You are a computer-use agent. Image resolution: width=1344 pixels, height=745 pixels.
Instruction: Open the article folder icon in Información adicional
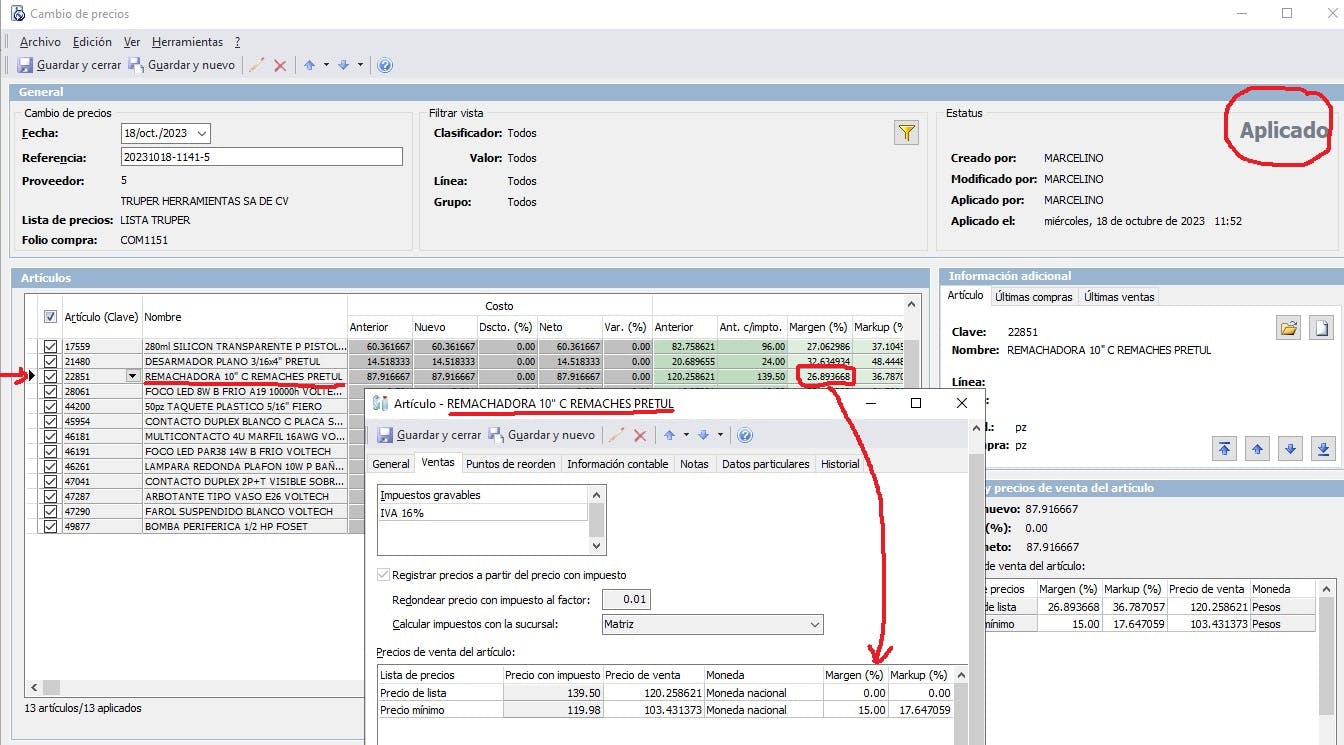click(x=1288, y=328)
